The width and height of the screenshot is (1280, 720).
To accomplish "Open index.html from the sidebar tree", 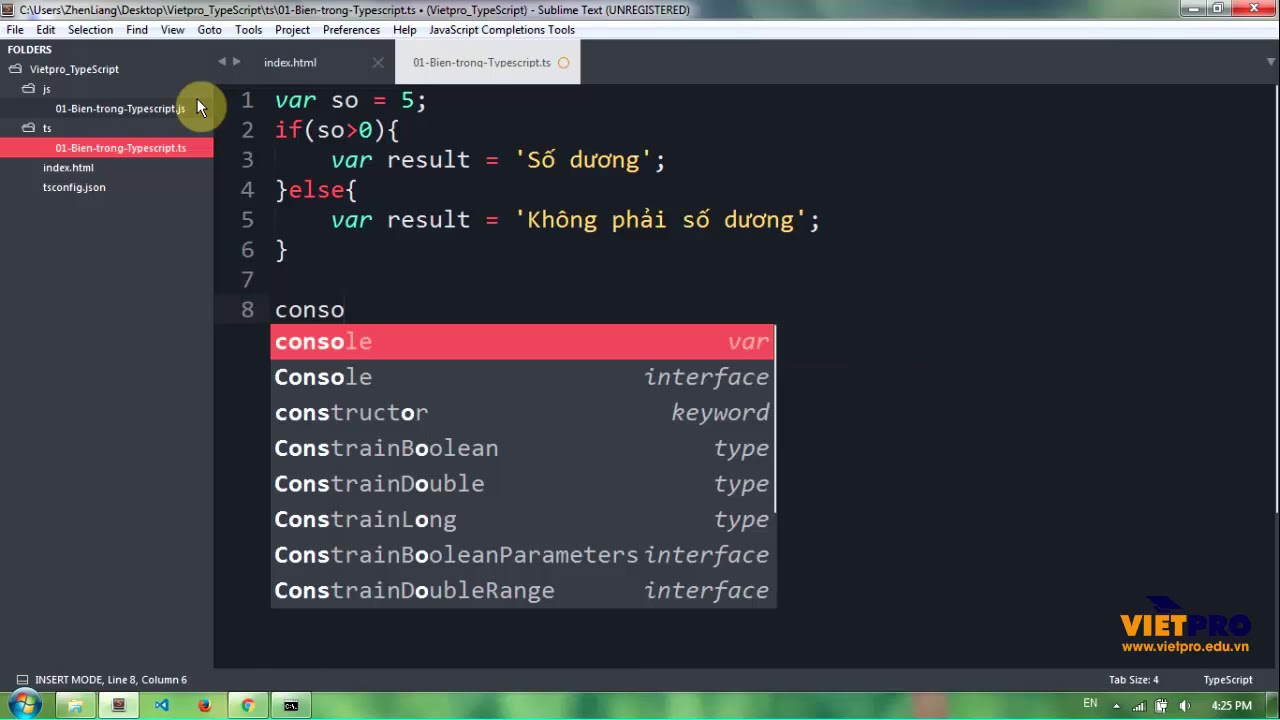I will pyautogui.click(x=68, y=168).
